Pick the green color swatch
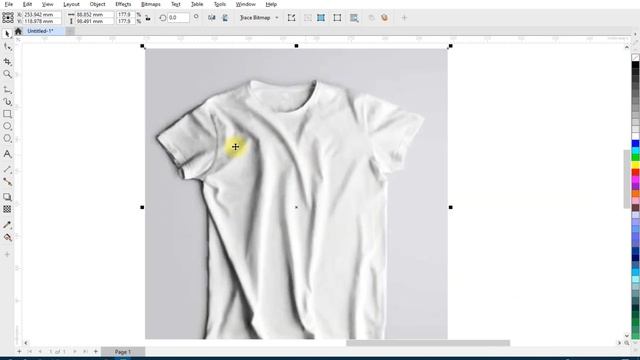Image resolution: width=640 pixels, height=360 pixels. tap(636, 158)
